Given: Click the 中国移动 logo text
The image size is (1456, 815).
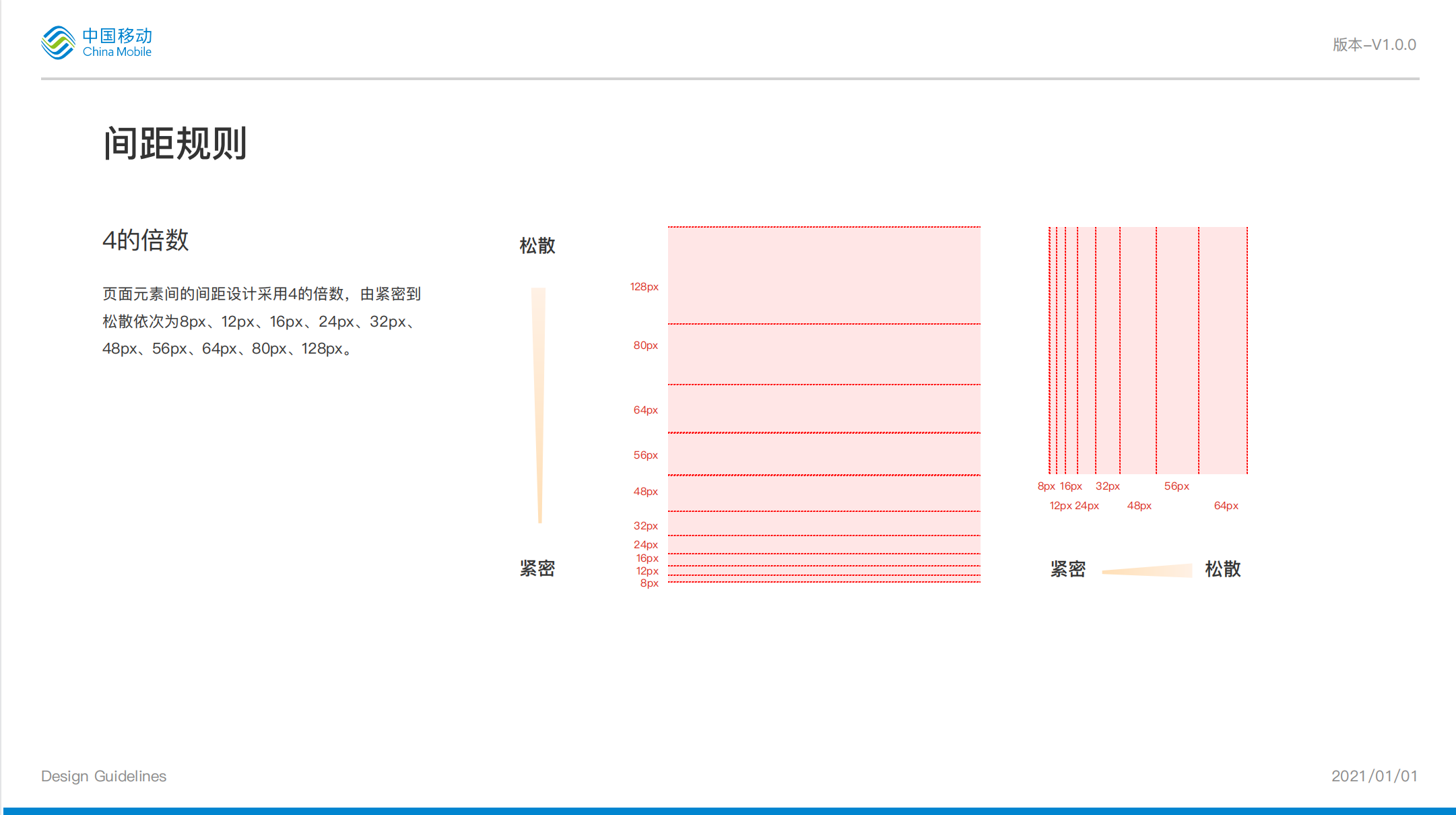Looking at the screenshot, I should click(x=117, y=36).
